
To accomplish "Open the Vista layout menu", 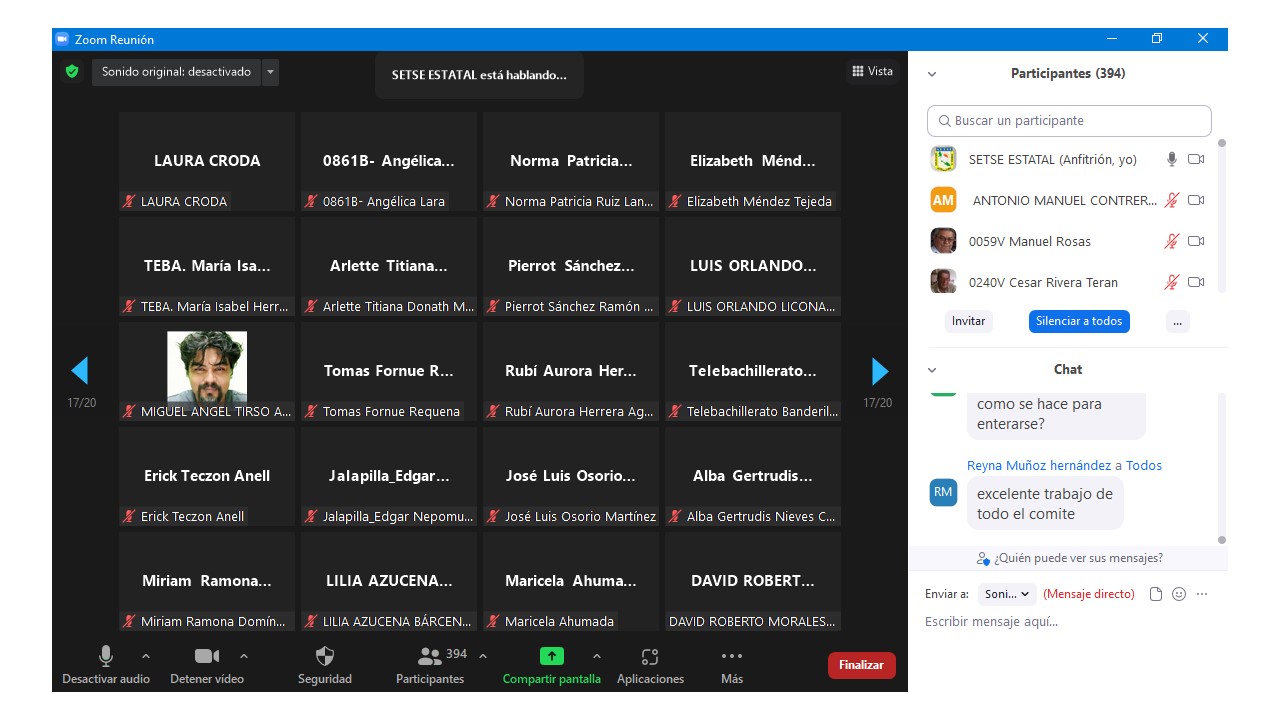I will pyautogui.click(x=872, y=71).
